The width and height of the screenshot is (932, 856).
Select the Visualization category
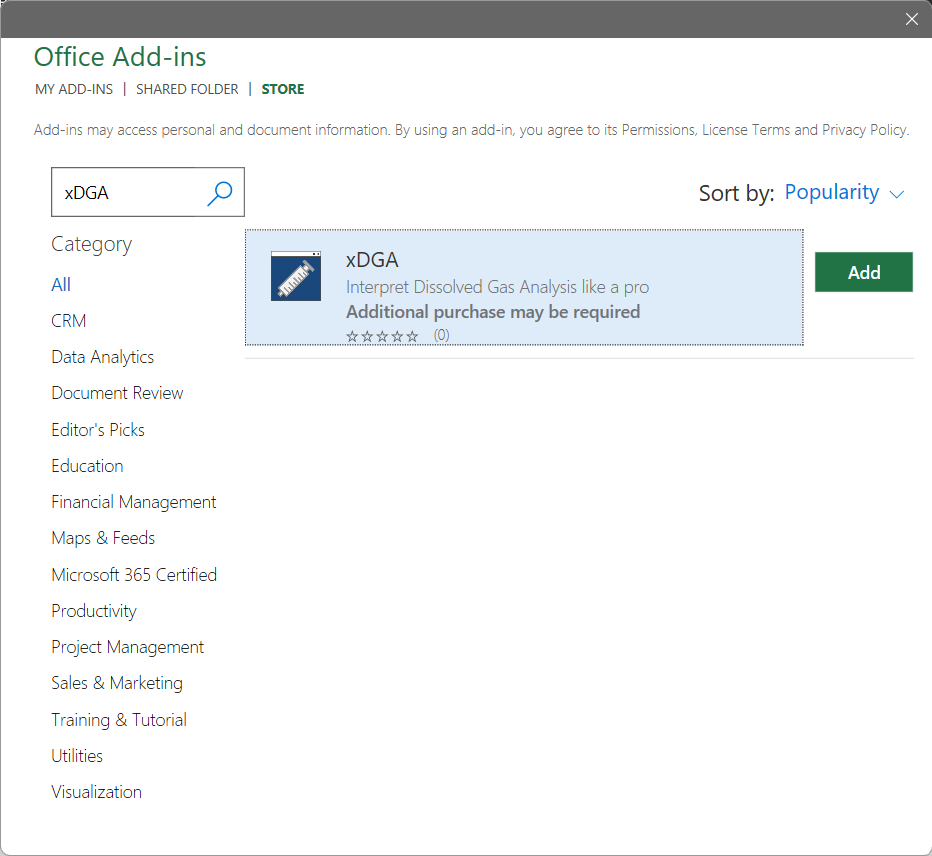tap(97, 792)
